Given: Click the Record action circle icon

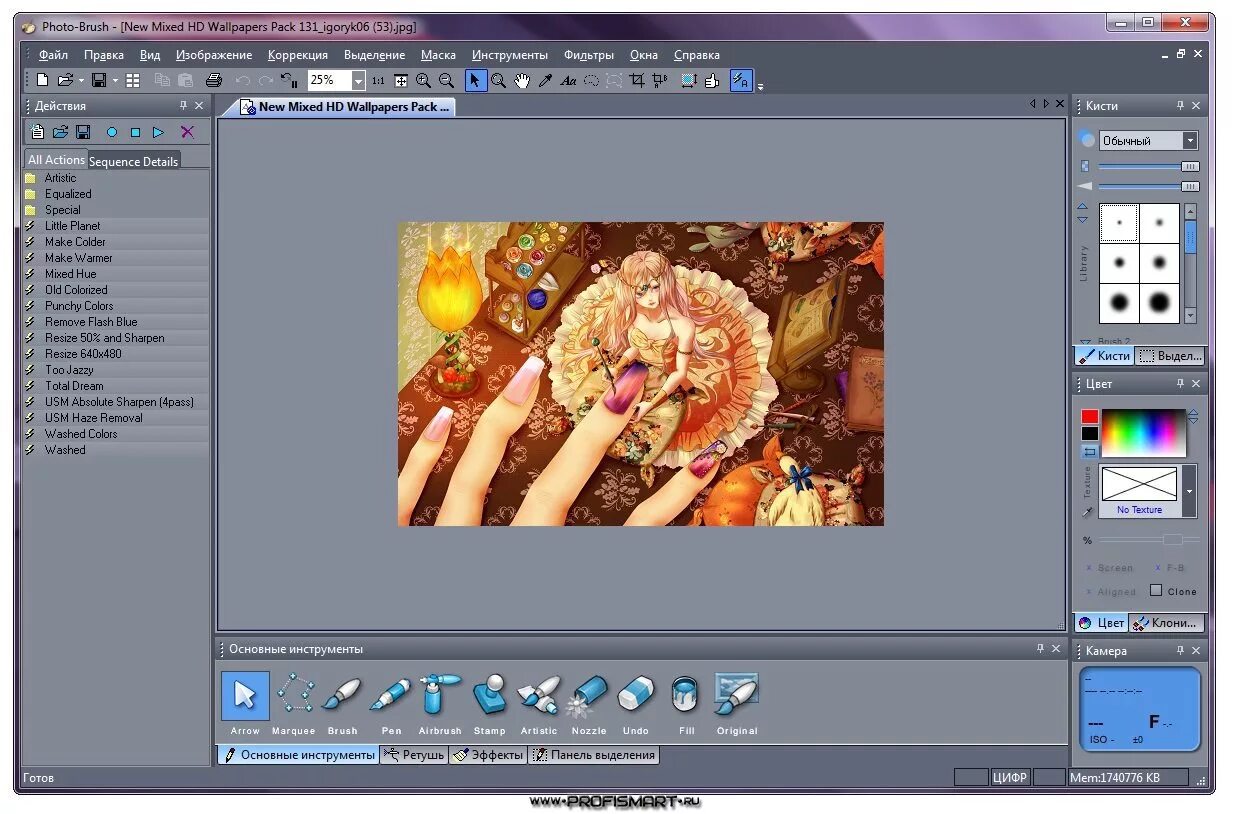Looking at the screenshot, I should (x=112, y=132).
